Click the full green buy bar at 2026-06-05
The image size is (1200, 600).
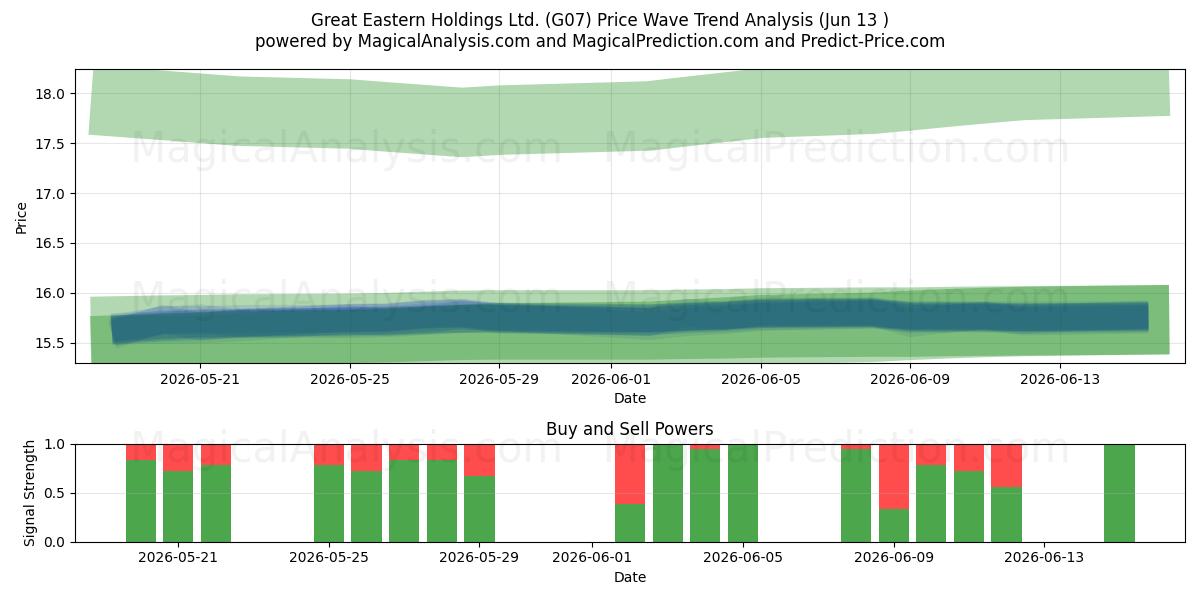(743, 493)
